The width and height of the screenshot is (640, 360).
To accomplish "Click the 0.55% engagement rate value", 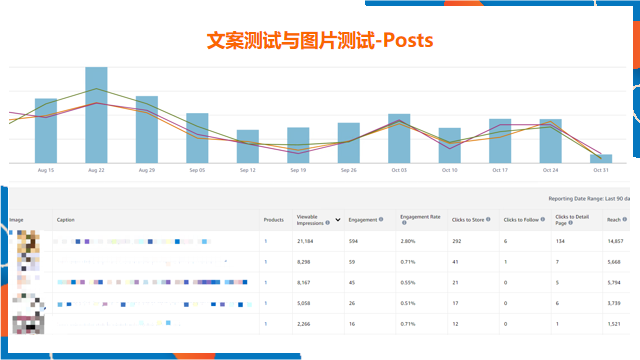I will [x=408, y=282].
